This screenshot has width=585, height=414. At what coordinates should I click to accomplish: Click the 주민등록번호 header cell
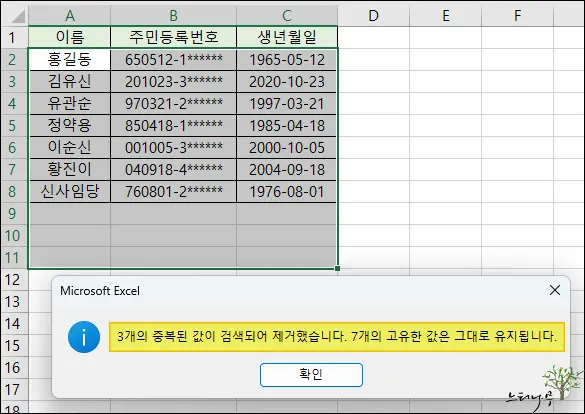(173, 37)
